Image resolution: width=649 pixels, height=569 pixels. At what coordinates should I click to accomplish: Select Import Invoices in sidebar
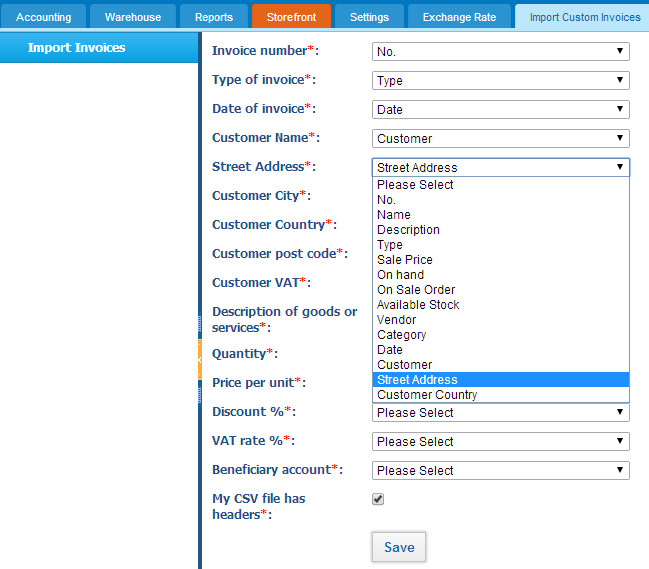[x=99, y=48]
